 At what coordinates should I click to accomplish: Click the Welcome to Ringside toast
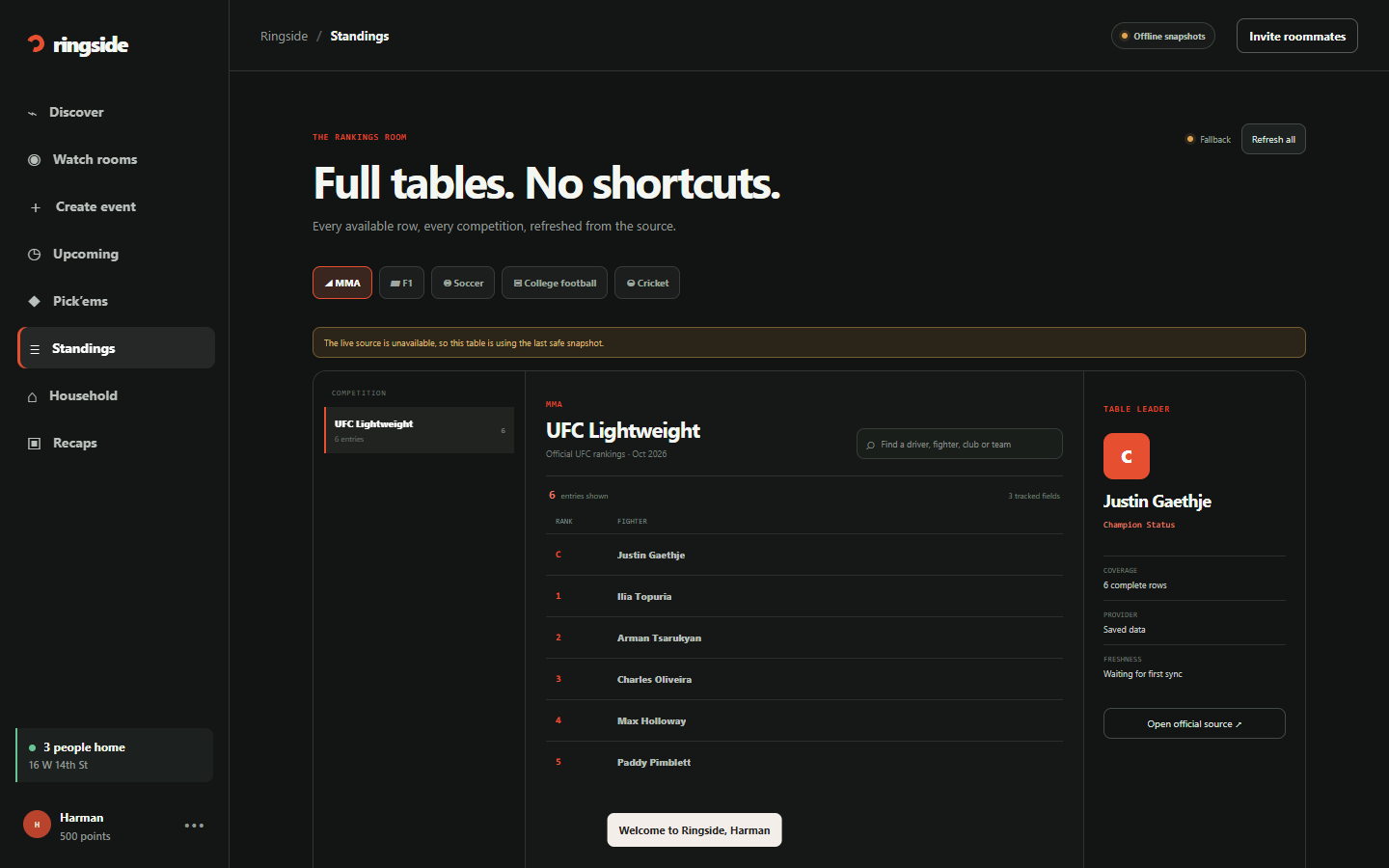(x=694, y=829)
